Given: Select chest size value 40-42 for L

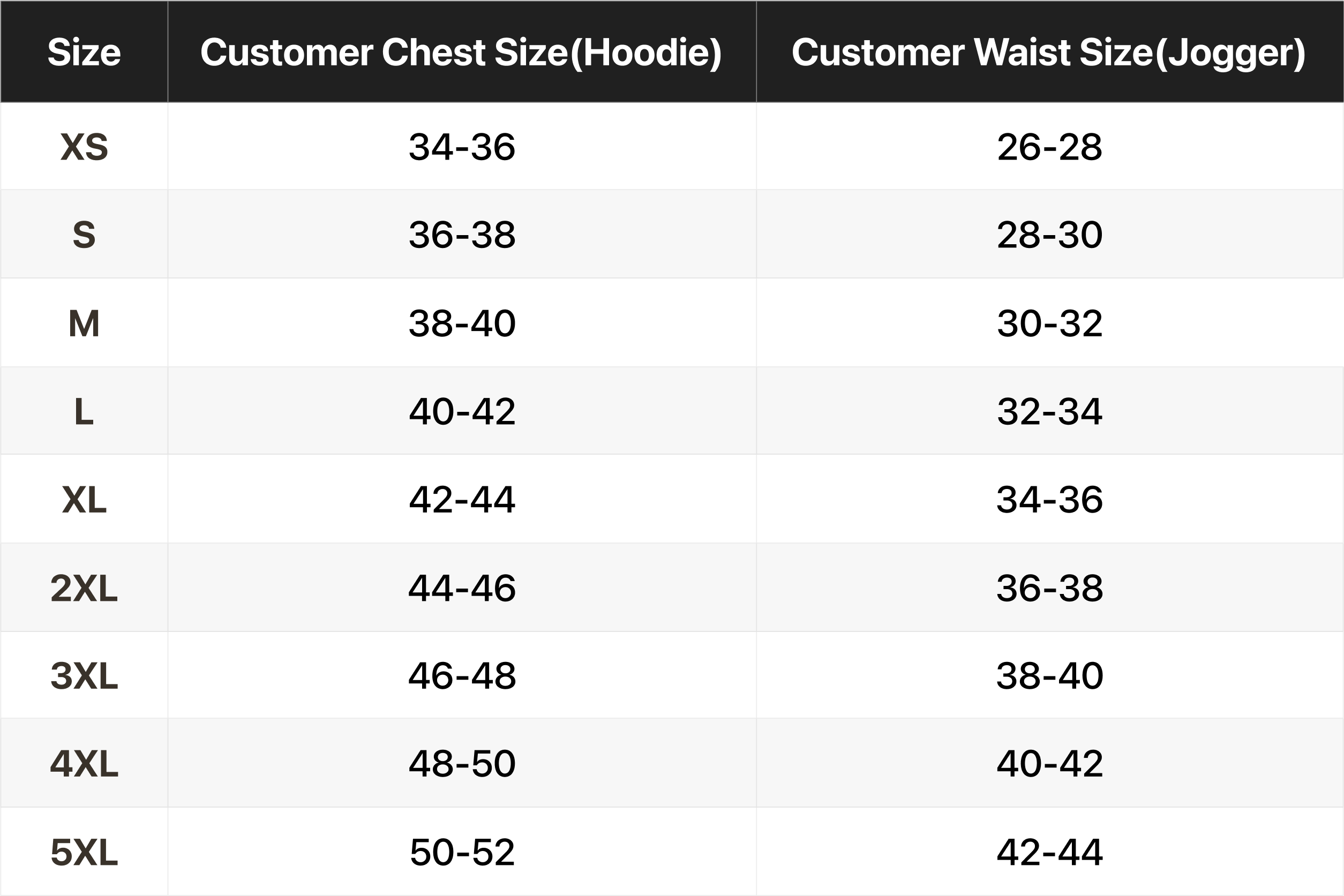Looking at the screenshot, I should click(462, 411).
